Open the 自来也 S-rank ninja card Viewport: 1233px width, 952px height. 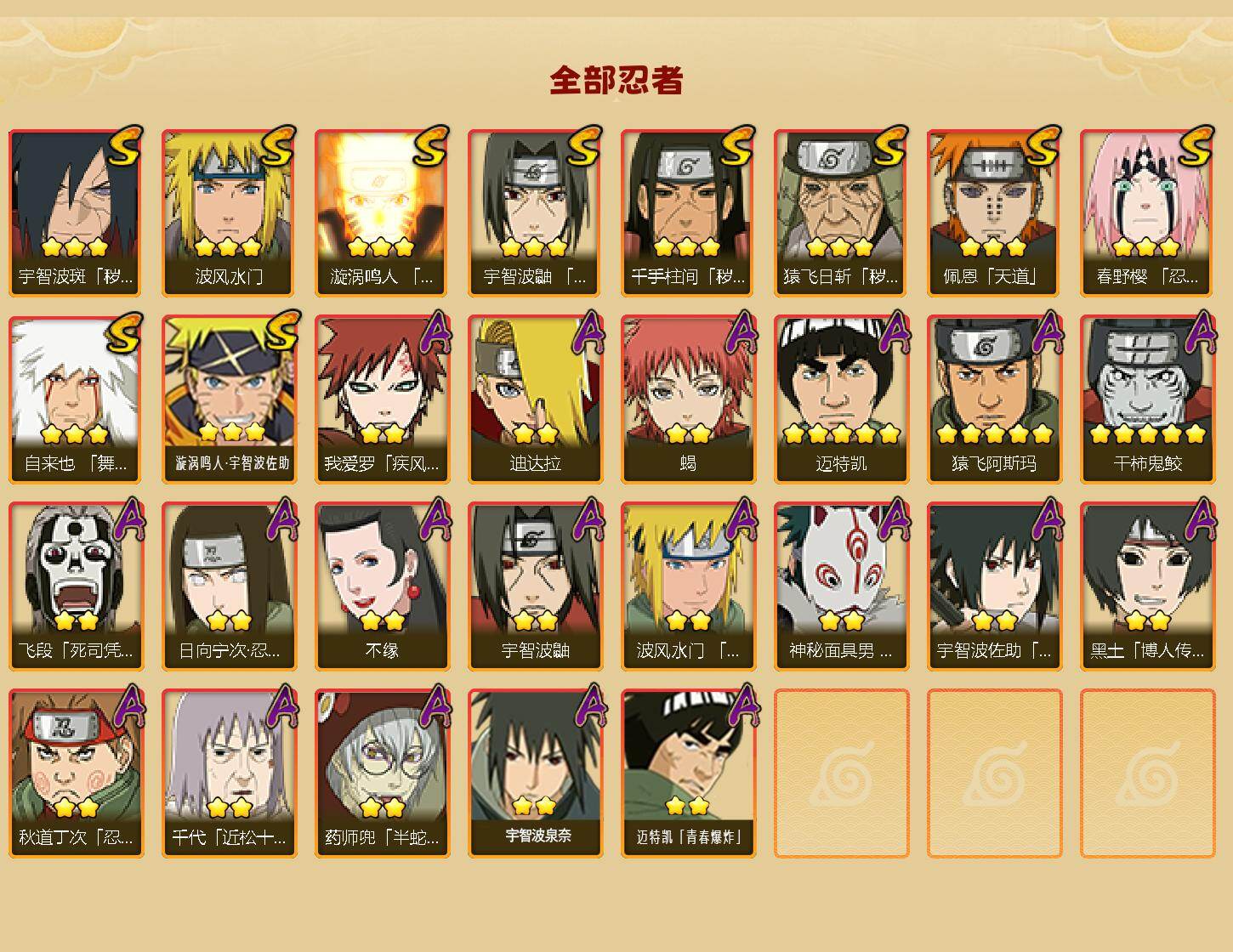(x=76, y=399)
